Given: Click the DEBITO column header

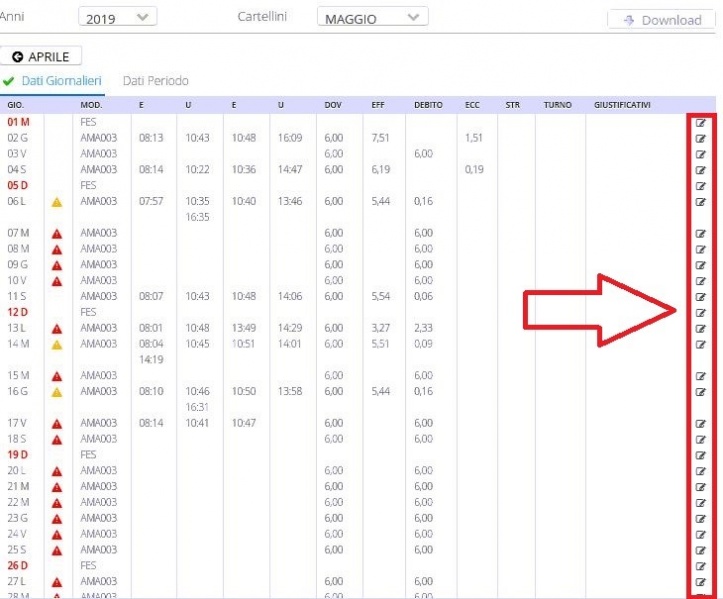Looking at the screenshot, I should (x=428, y=104).
